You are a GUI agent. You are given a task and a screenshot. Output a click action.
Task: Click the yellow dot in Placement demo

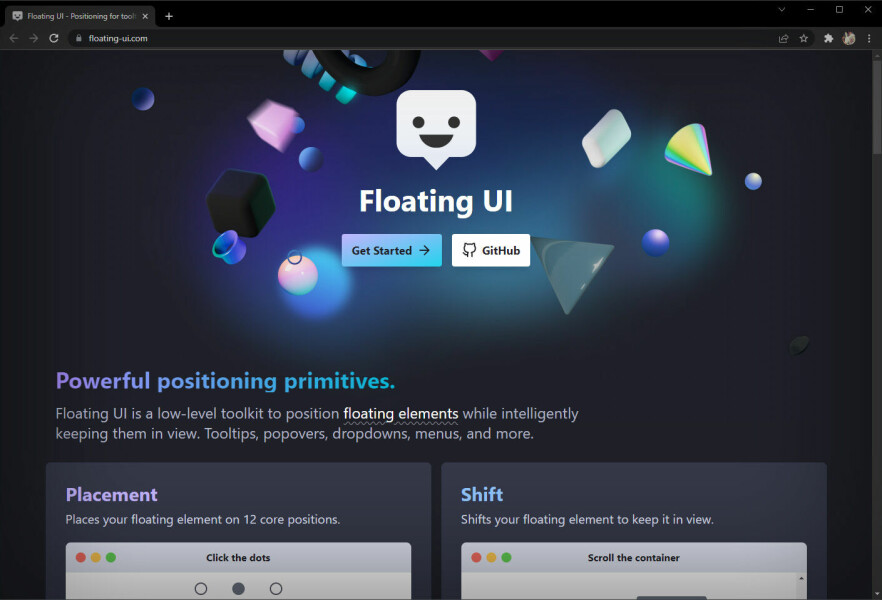pos(96,557)
